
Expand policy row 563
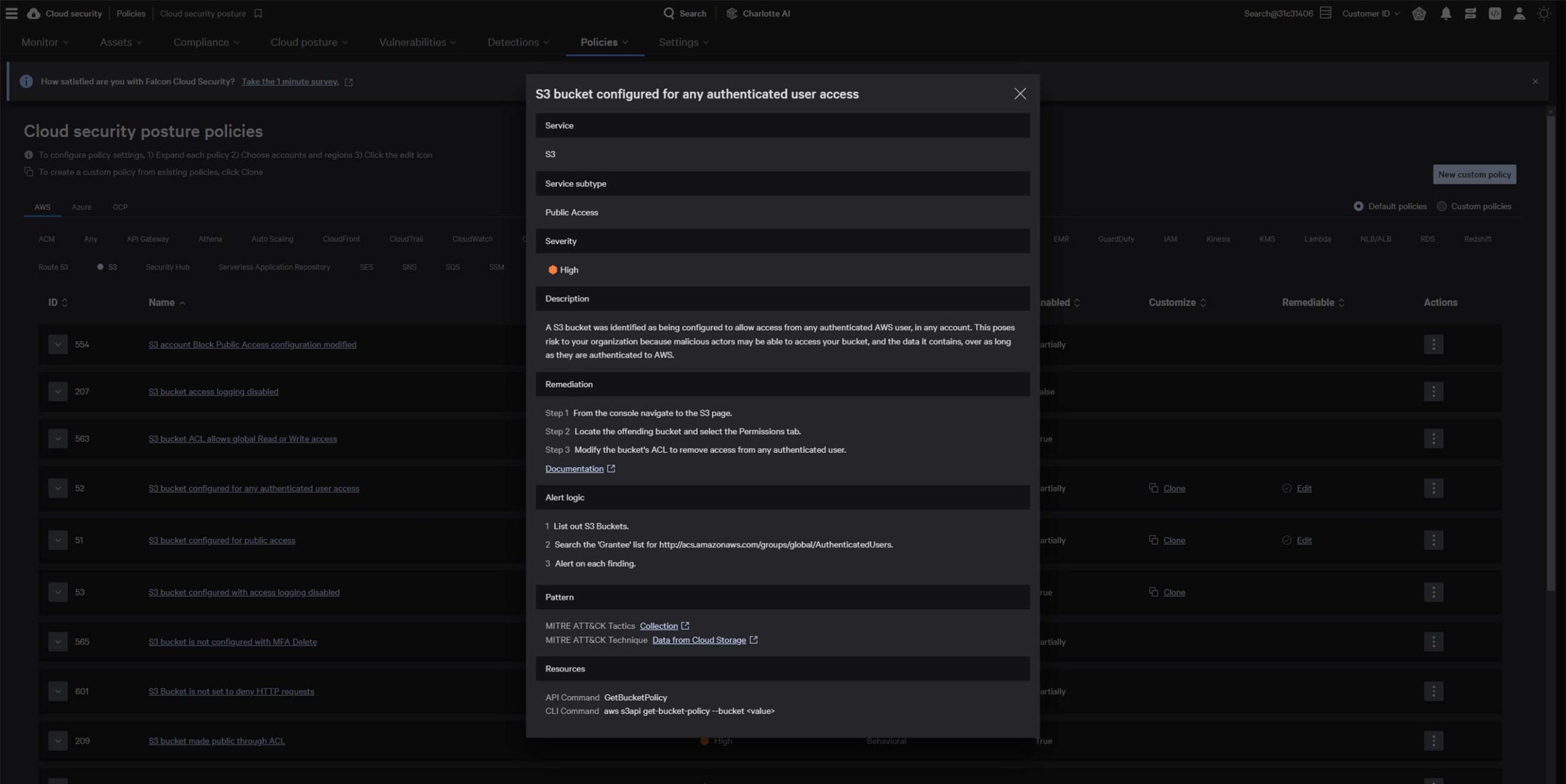coord(58,438)
